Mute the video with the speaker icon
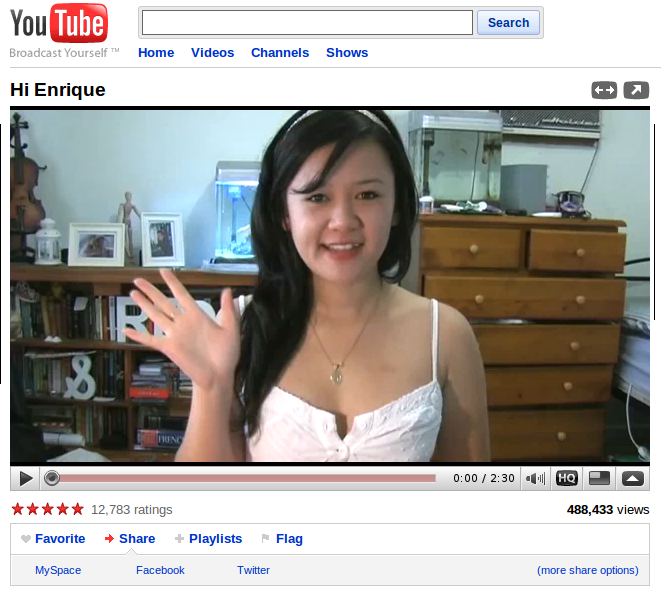This screenshot has height=601, width=661. (536, 478)
